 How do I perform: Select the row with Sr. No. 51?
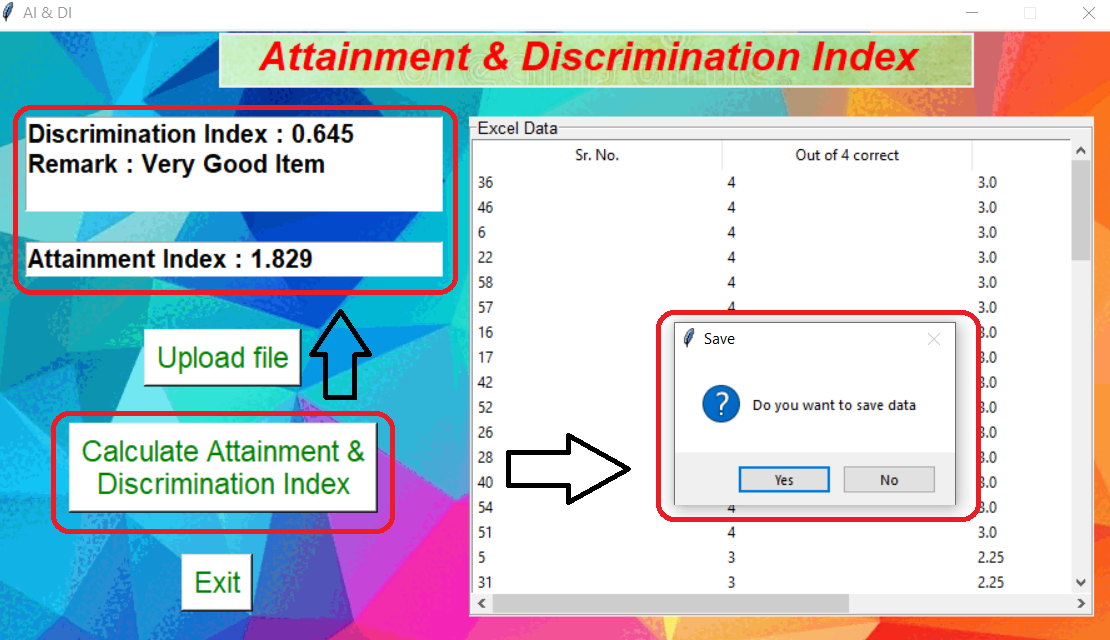click(772, 532)
